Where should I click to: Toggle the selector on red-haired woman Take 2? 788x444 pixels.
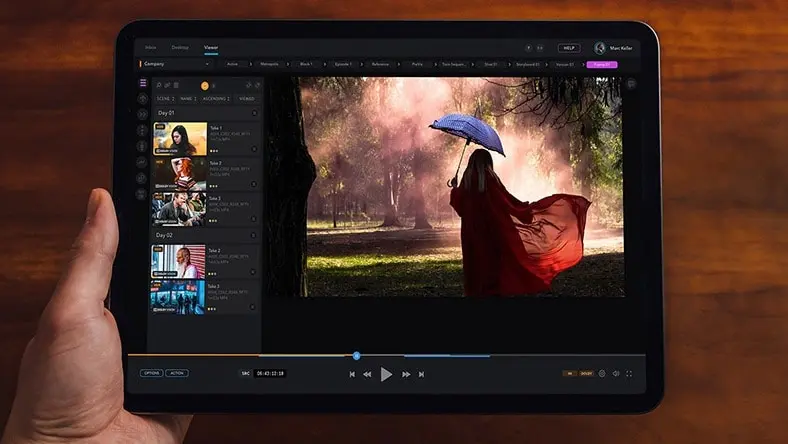click(254, 184)
